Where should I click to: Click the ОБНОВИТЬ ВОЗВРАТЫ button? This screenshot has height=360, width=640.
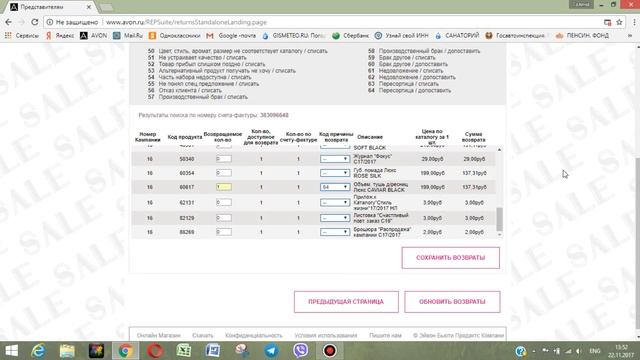[452, 302]
